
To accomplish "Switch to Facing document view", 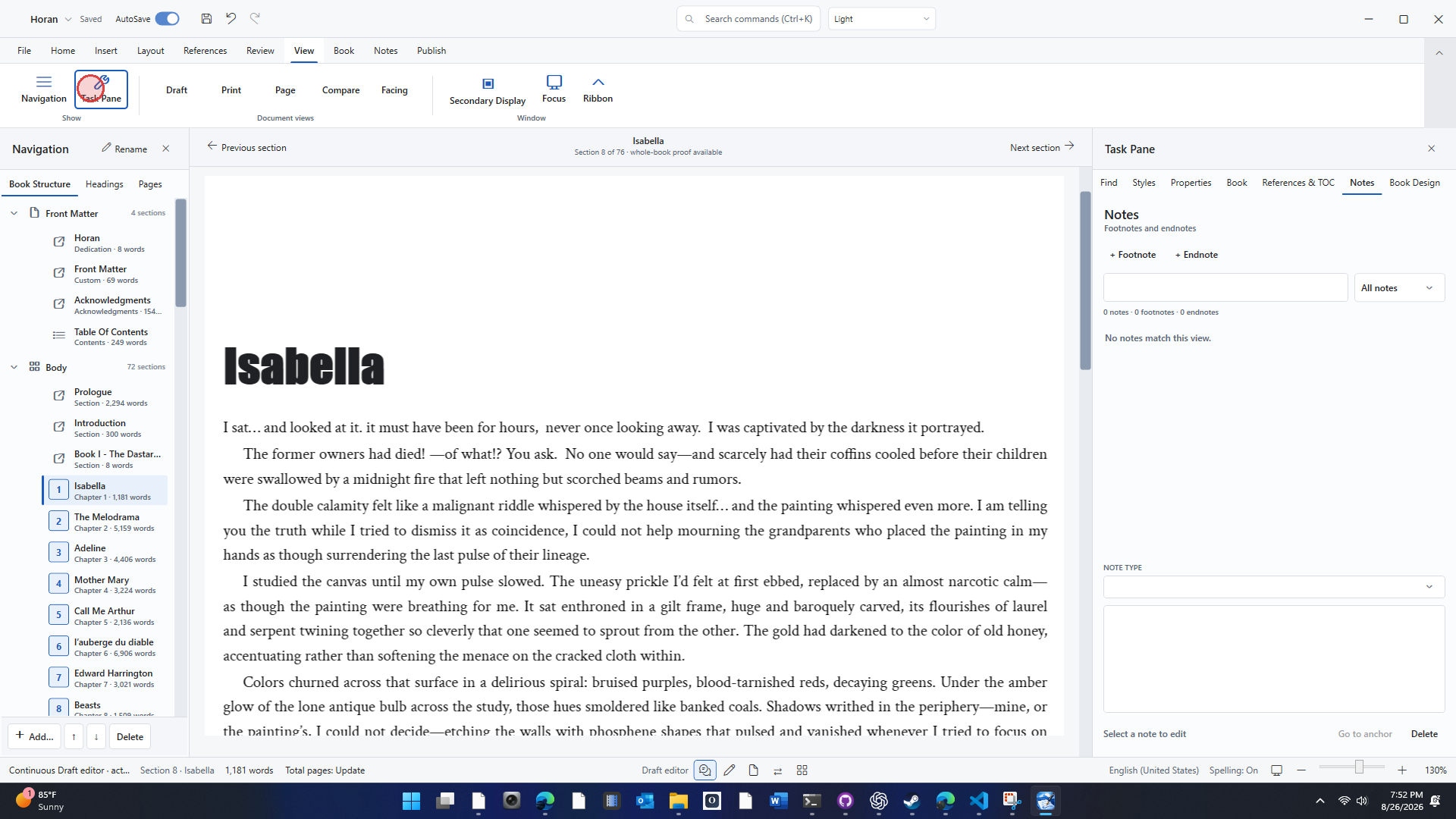I will click(x=394, y=90).
